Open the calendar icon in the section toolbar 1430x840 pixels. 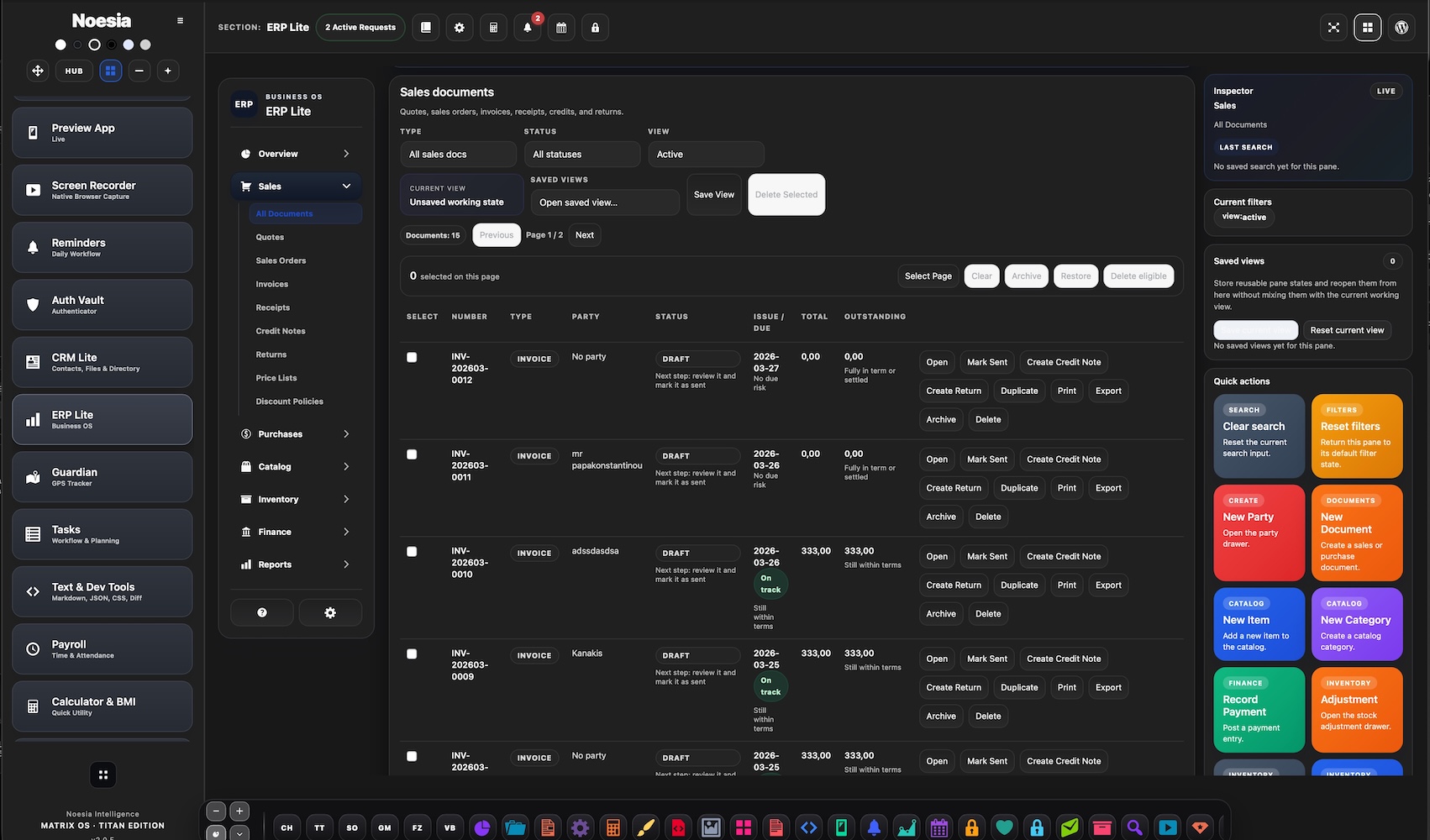coord(561,28)
